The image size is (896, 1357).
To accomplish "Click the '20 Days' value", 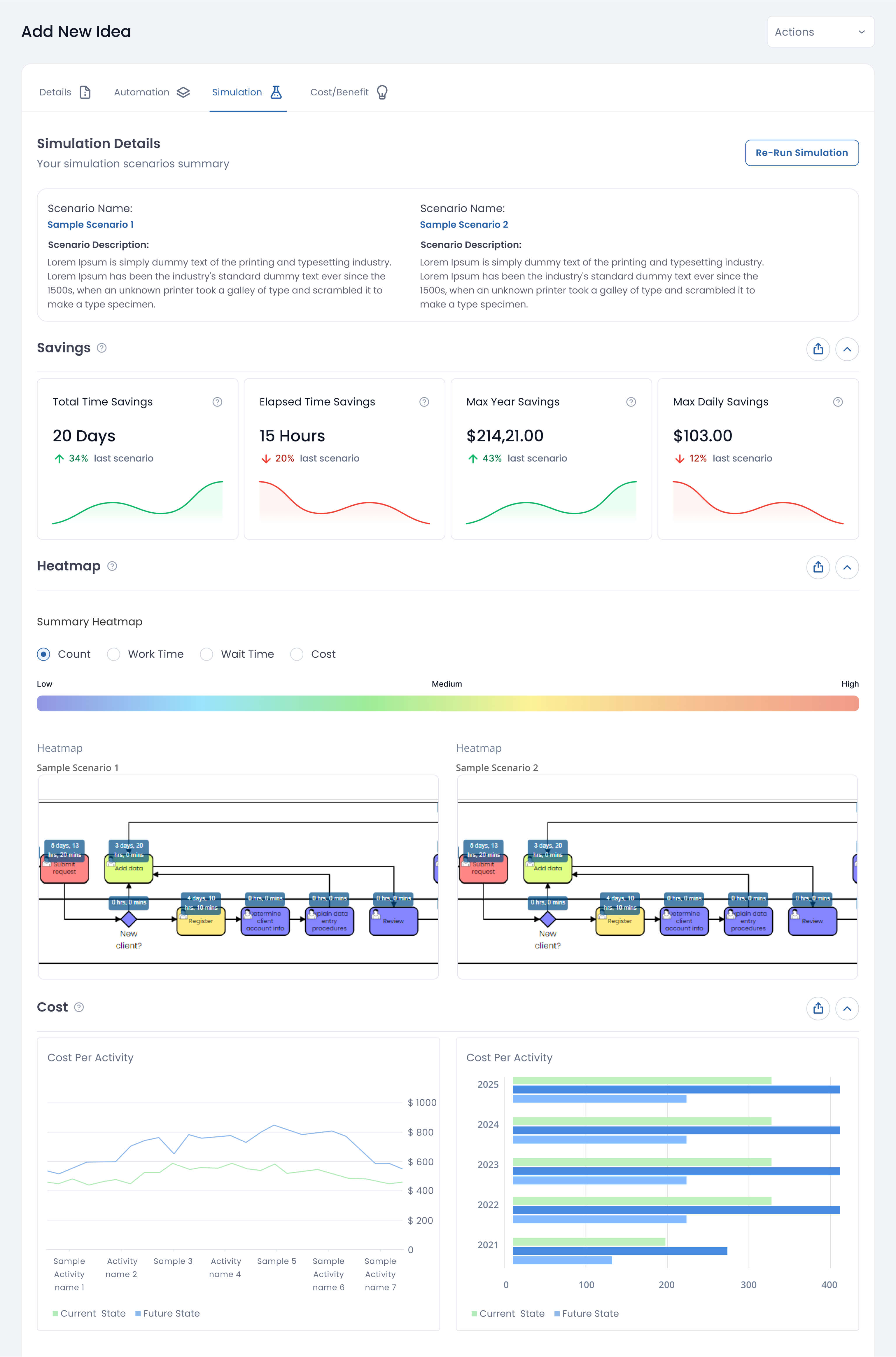I will click(x=84, y=436).
